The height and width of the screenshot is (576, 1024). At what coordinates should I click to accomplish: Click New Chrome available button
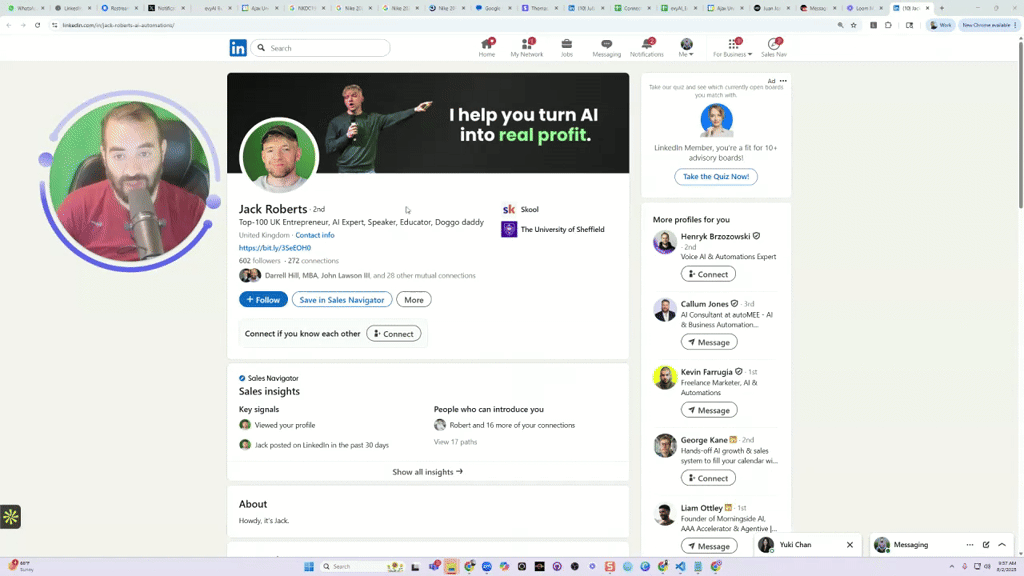[987, 25]
